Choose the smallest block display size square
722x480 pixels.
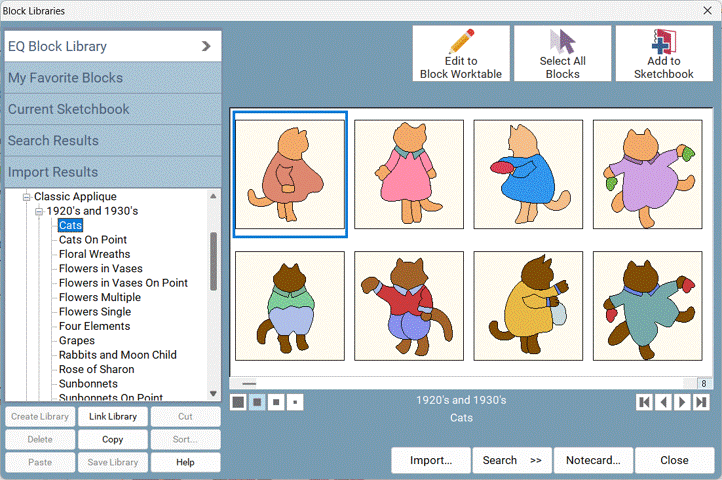[x=294, y=403]
